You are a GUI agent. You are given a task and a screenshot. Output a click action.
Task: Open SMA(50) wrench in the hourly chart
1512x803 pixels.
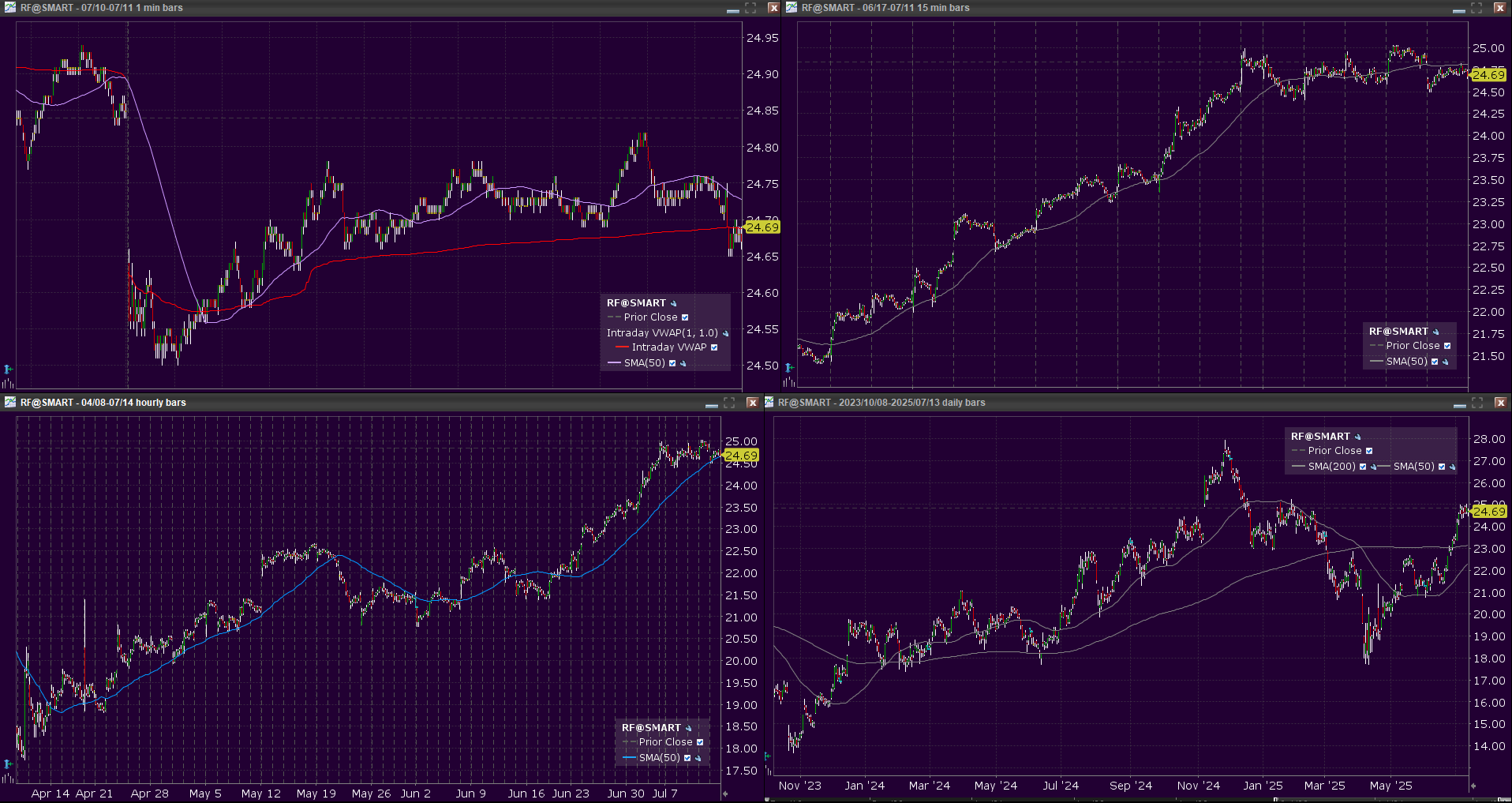click(698, 758)
